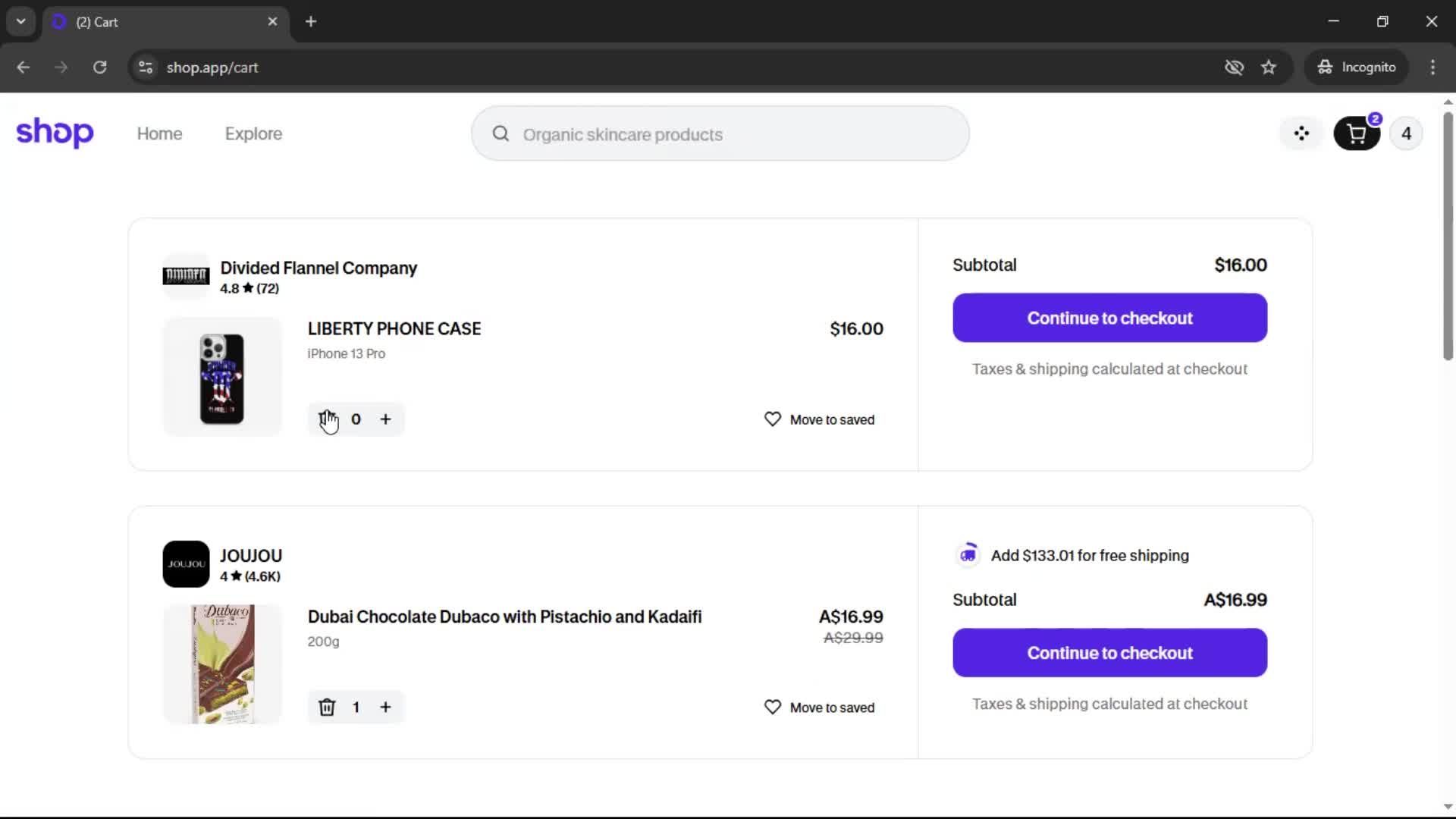Go to the Home navigation item
Screen dimensions: 1456x819
click(x=159, y=134)
